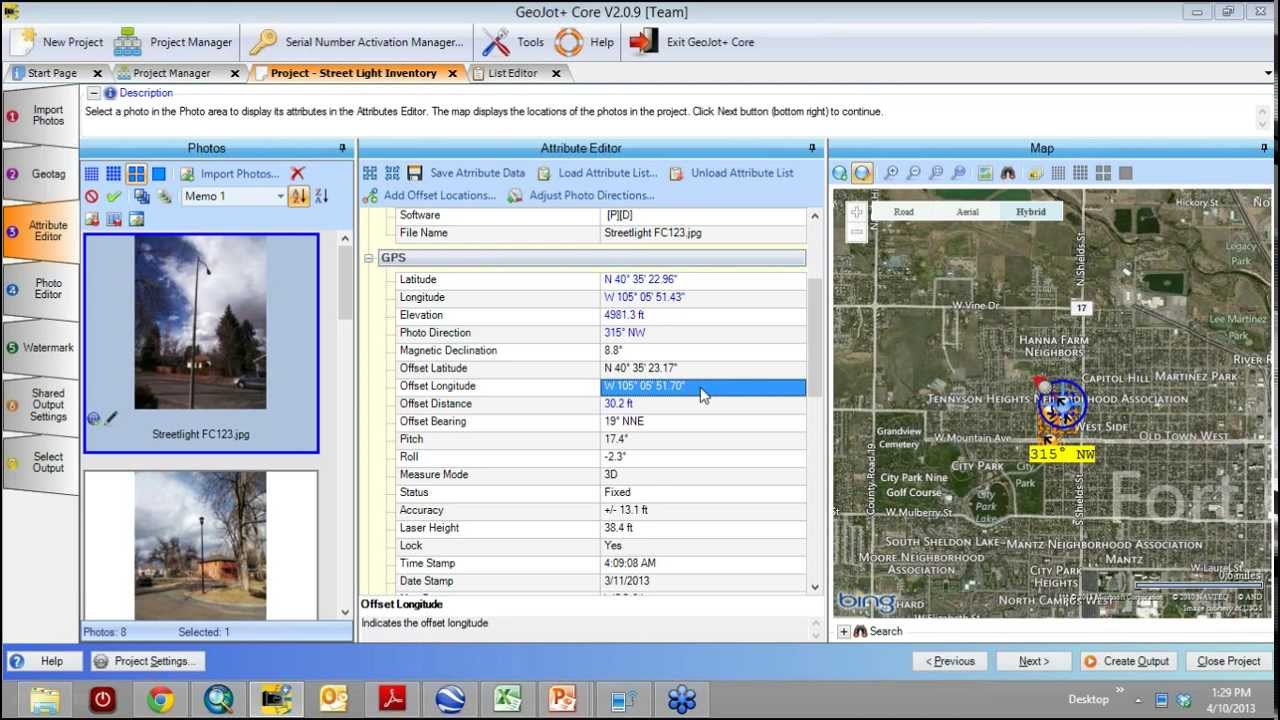The width and height of the screenshot is (1280, 720).
Task: Switch map to Hybrid view
Action: (1031, 211)
